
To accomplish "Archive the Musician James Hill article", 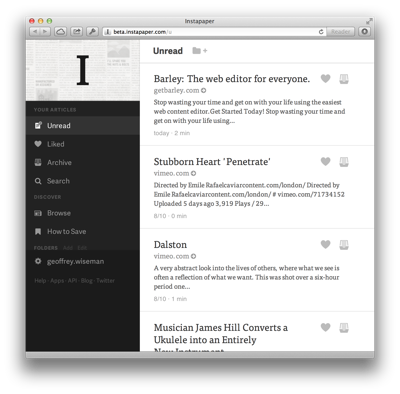I will point(344,328).
